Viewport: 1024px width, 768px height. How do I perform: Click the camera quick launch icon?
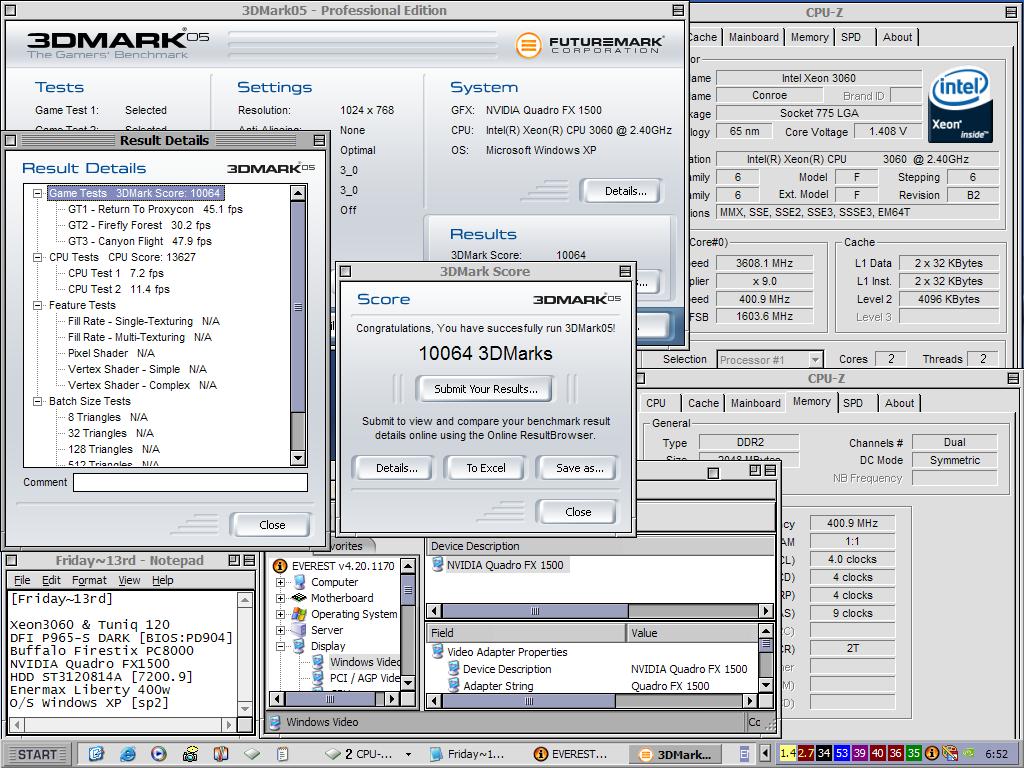190,754
